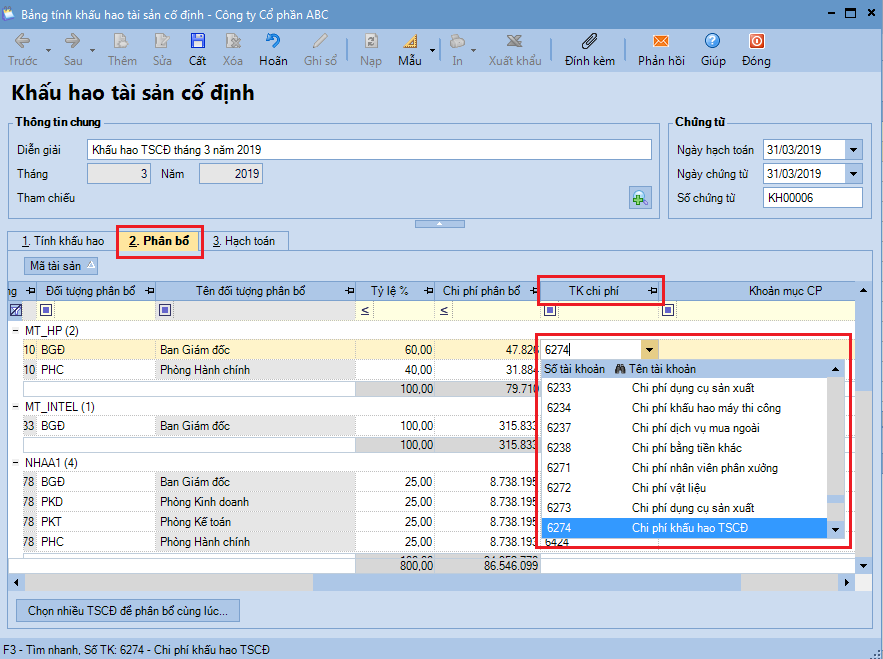Open the In print options arrow
The image size is (883, 659).
(474, 50)
